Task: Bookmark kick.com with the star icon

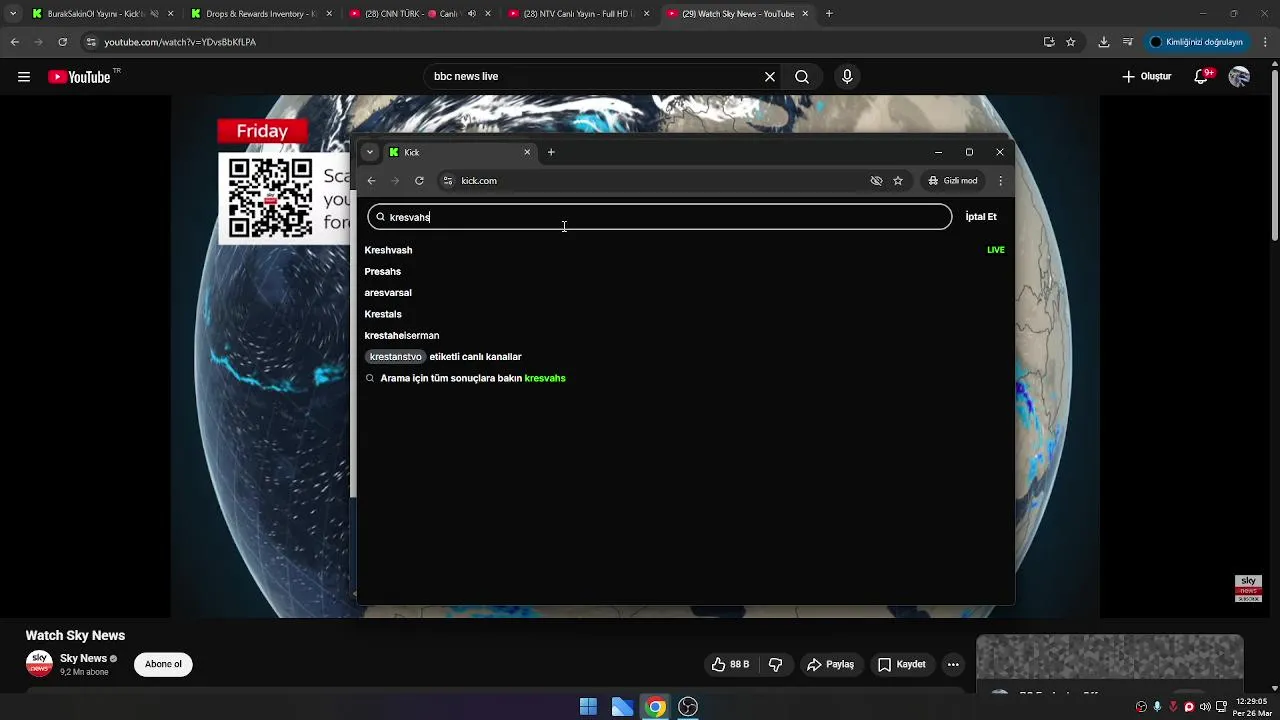Action: click(898, 181)
